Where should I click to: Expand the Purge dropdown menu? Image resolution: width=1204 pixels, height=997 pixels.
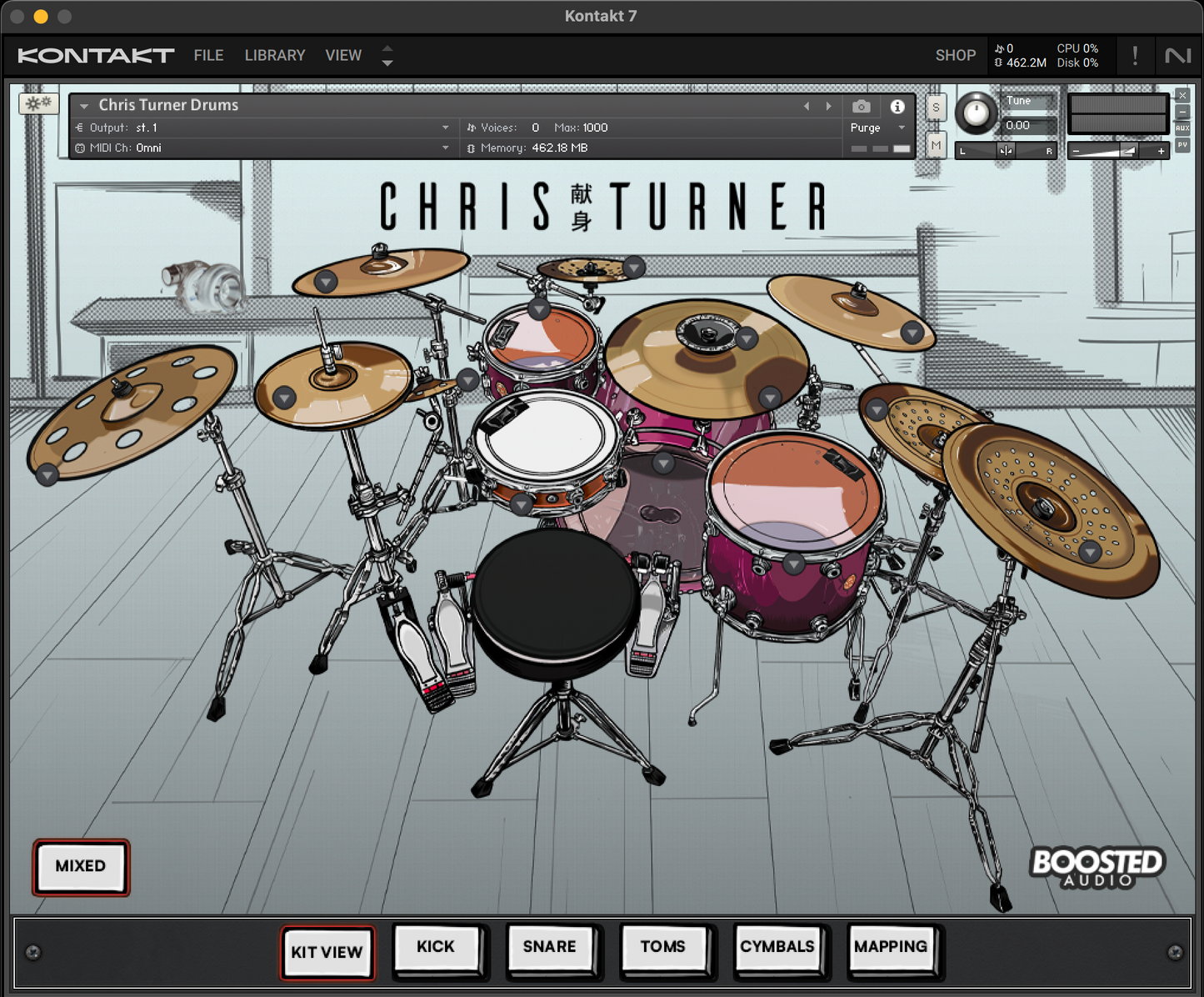[902, 128]
